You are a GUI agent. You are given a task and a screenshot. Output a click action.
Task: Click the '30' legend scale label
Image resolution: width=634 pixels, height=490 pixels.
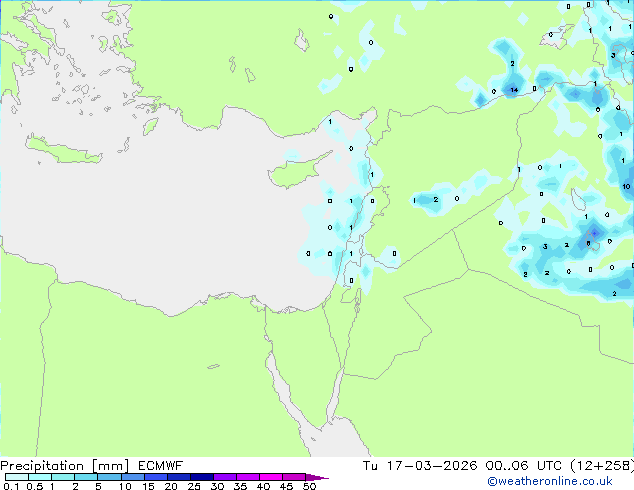(x=217, y=486)
